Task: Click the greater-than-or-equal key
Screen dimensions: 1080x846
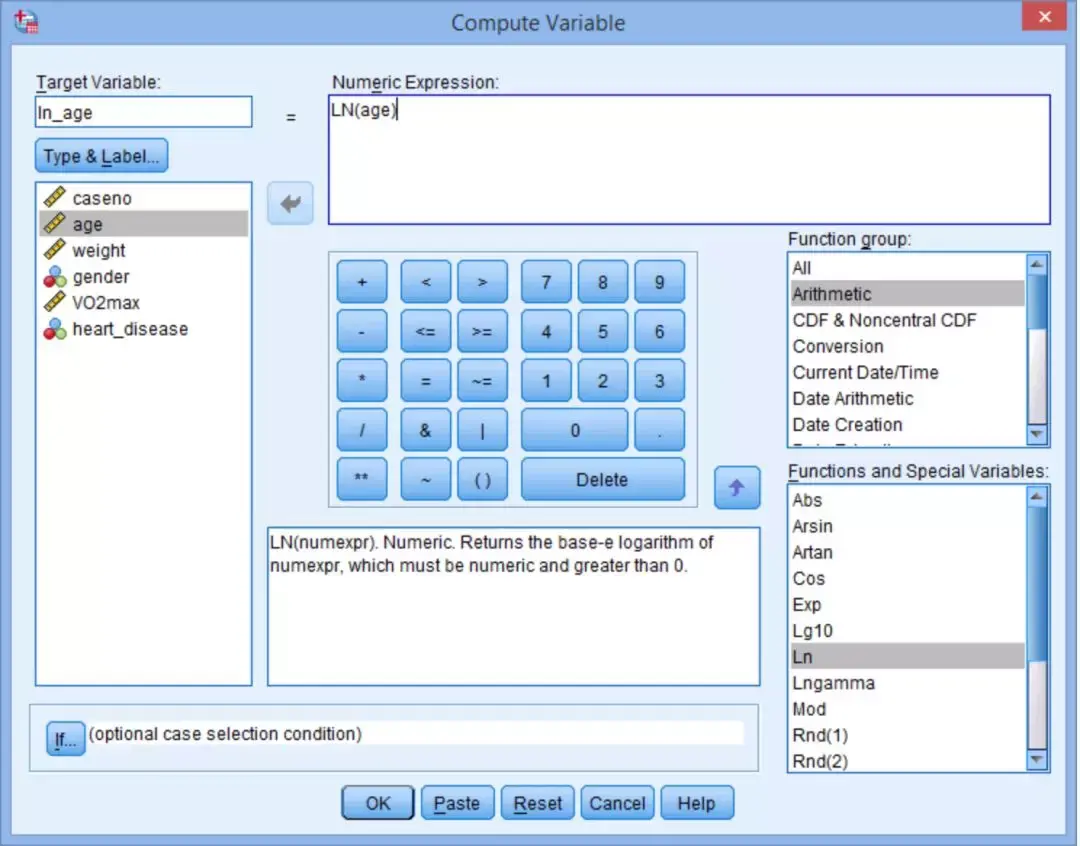Action: (482, 331)
